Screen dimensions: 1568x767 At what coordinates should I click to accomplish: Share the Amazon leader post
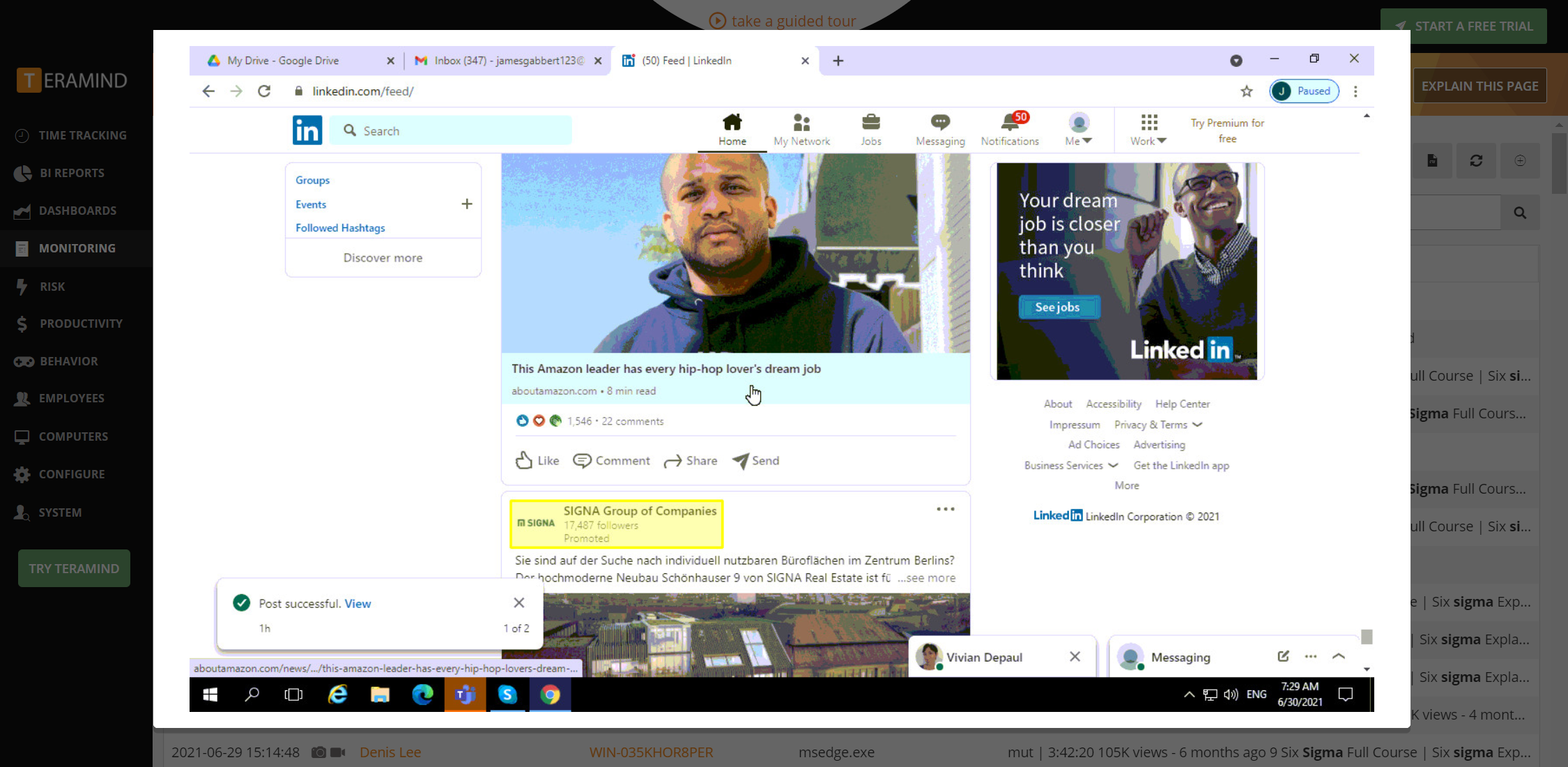(691, 460)
